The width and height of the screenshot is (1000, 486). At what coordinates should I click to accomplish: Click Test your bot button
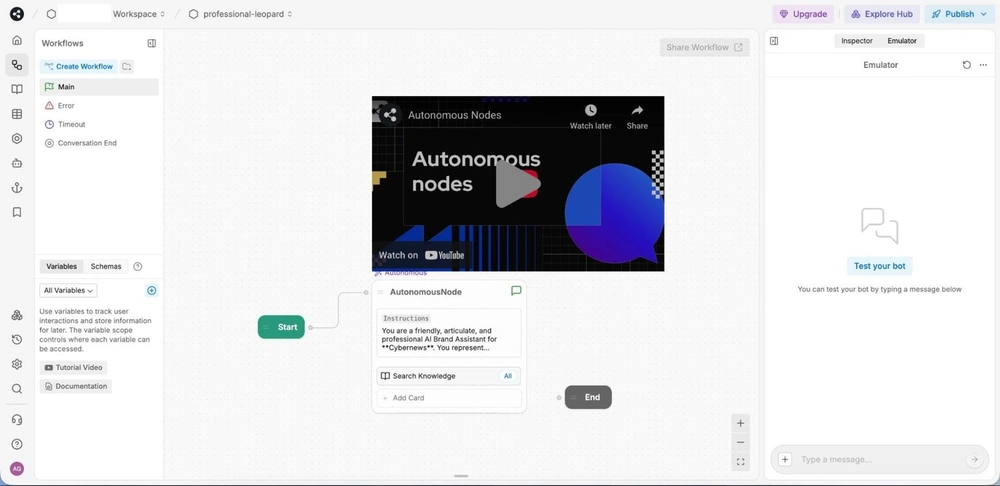point(879,266)
